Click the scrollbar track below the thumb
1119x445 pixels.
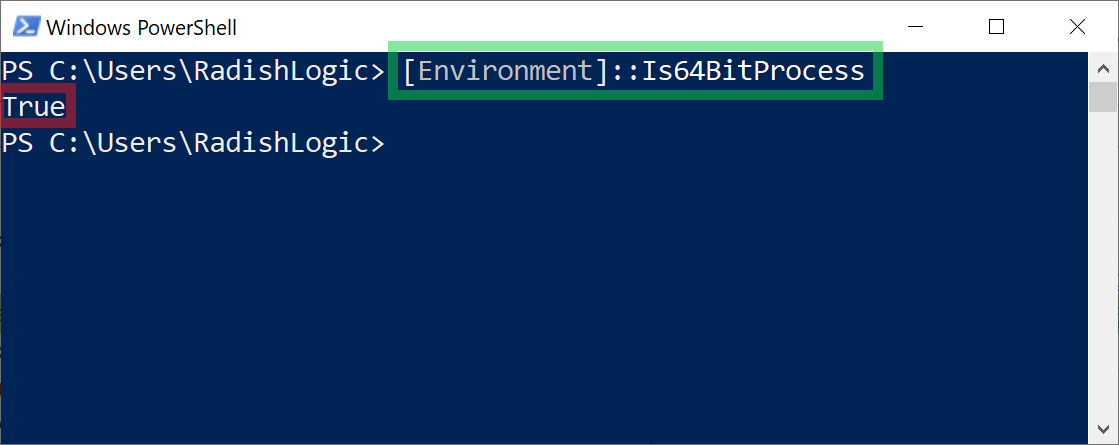1103,264
